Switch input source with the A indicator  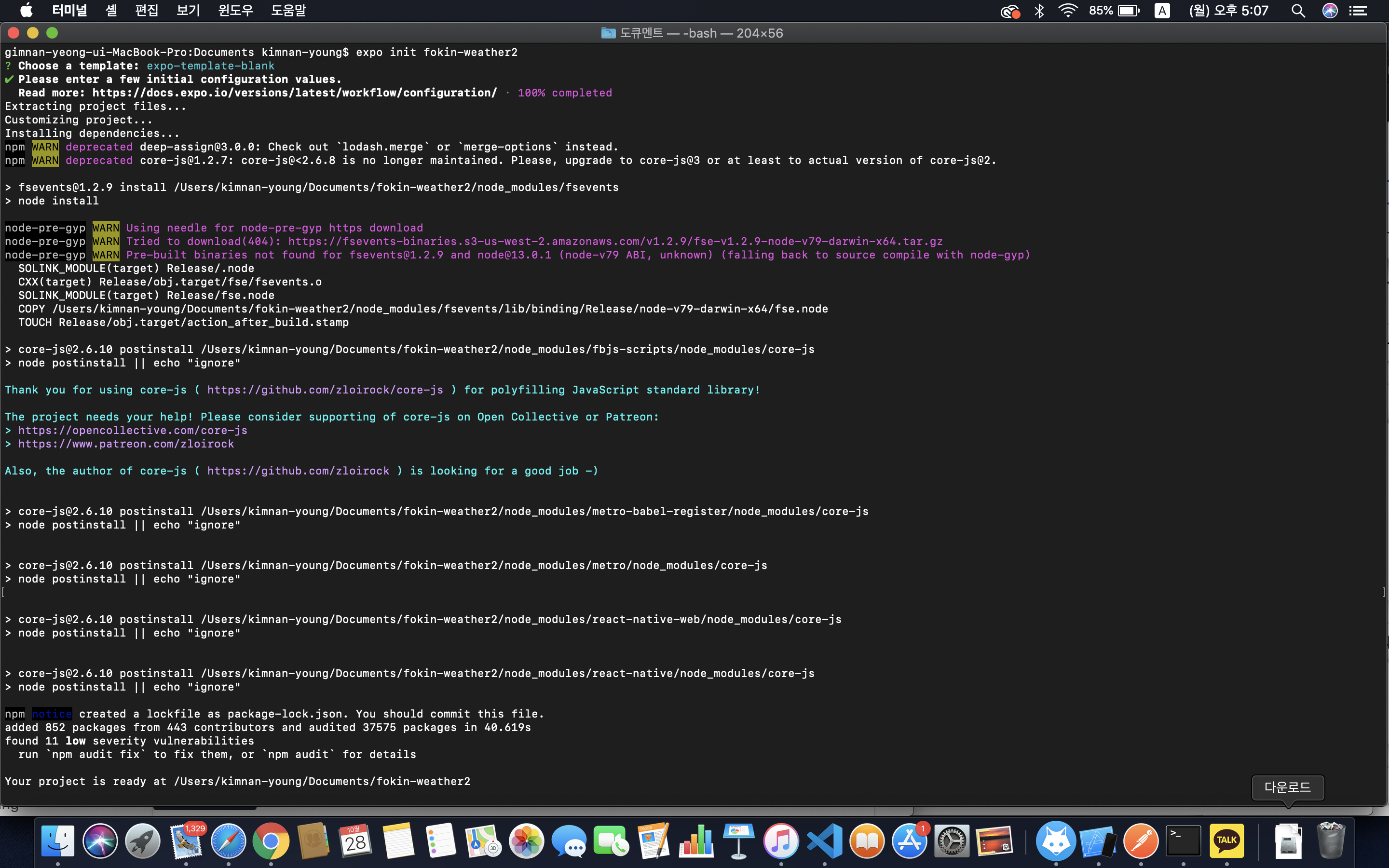pyautogui.click(x=1162, y=11)
